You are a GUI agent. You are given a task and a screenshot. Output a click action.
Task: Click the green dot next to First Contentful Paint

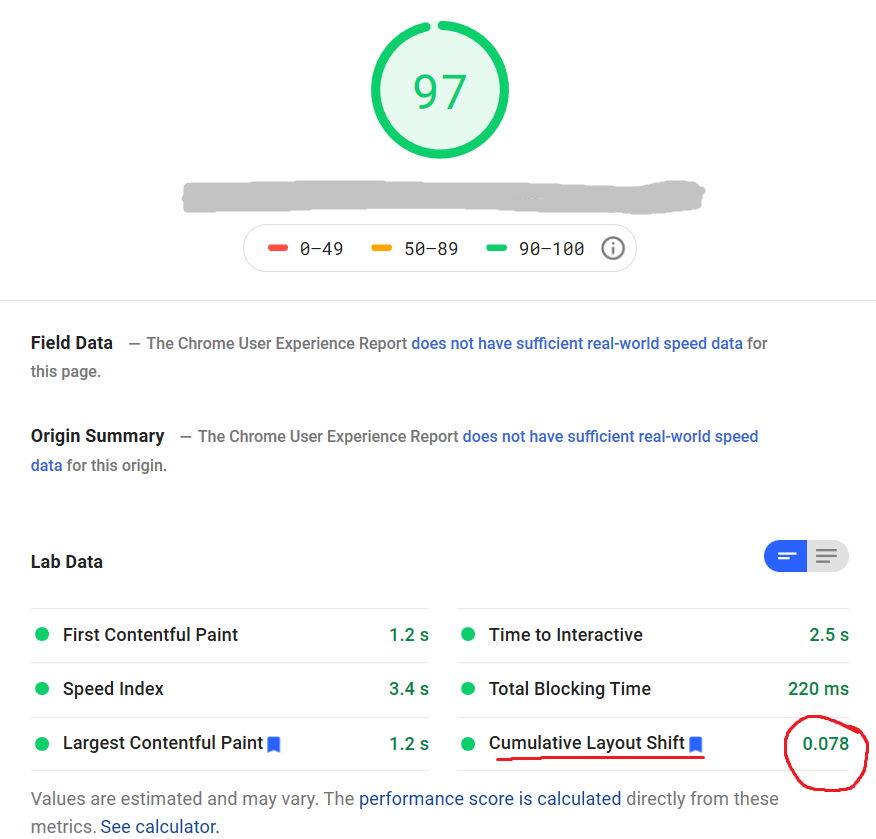point(41,634)
